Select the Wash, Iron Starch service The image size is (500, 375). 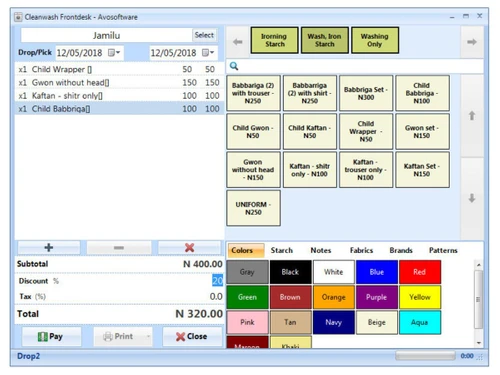point(325,40)
